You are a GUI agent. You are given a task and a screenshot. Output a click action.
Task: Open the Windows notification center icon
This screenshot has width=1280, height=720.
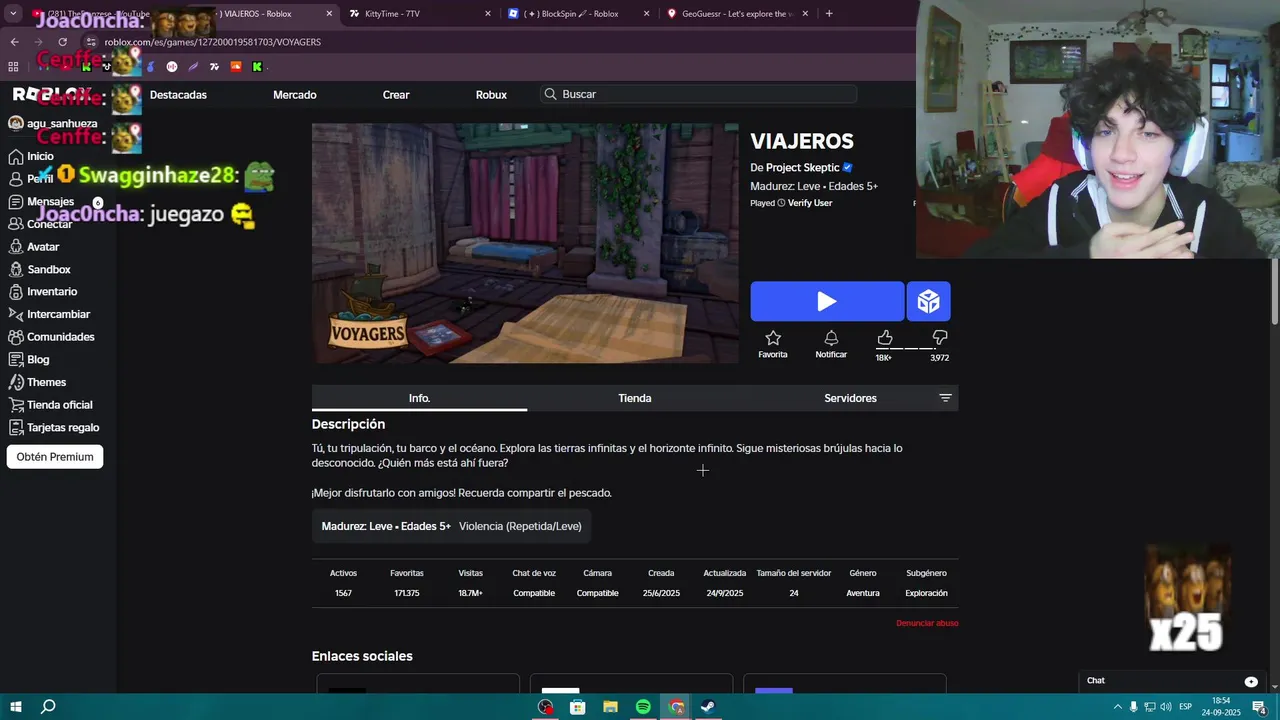pos(1259,707)
